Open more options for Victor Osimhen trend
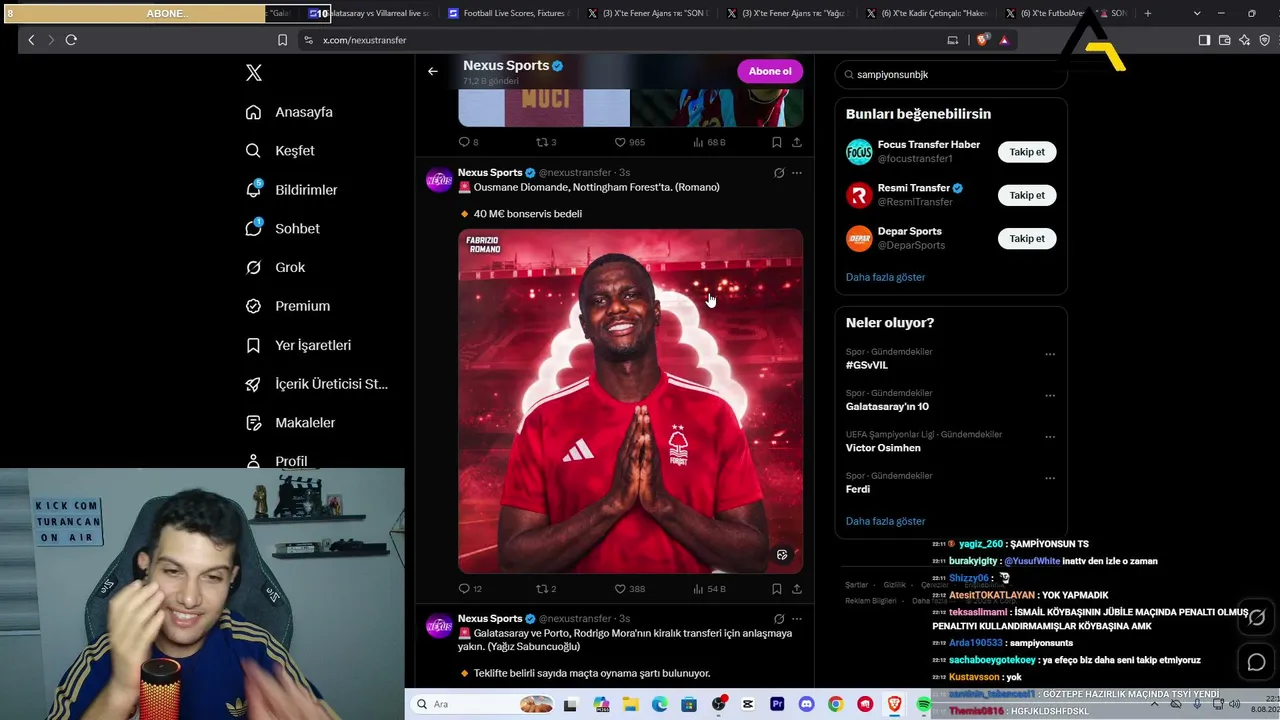1280x720 pixels. (1050, 437)
